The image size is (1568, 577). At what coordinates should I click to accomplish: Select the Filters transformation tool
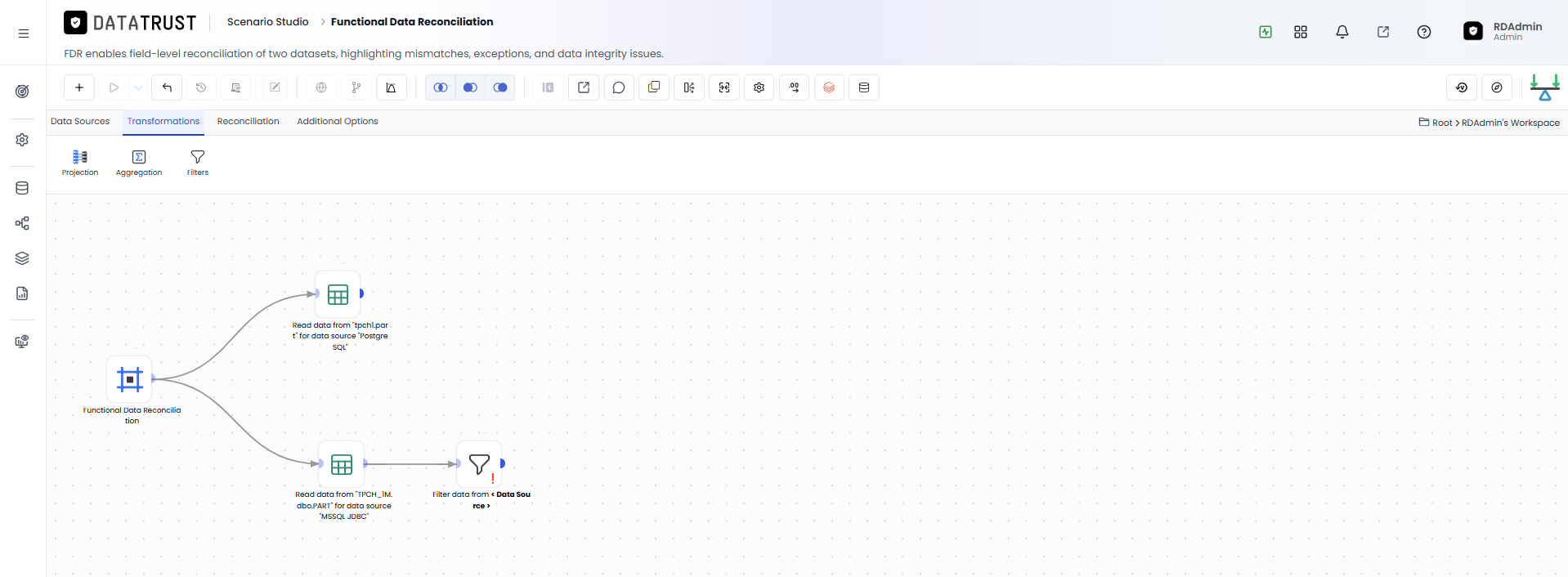pos(198,163)
